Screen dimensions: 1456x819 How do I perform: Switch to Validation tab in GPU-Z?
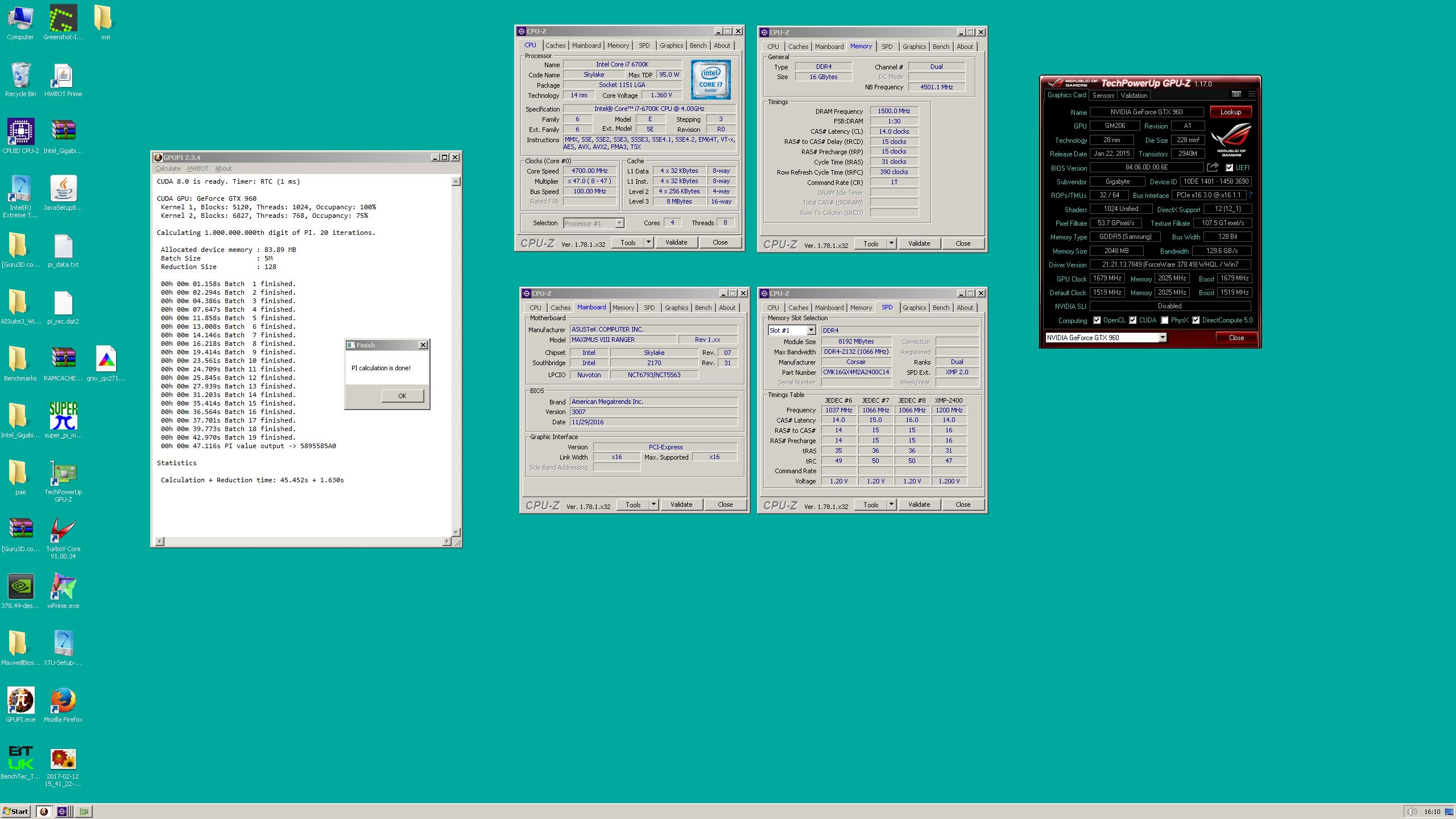point(1134,96)
